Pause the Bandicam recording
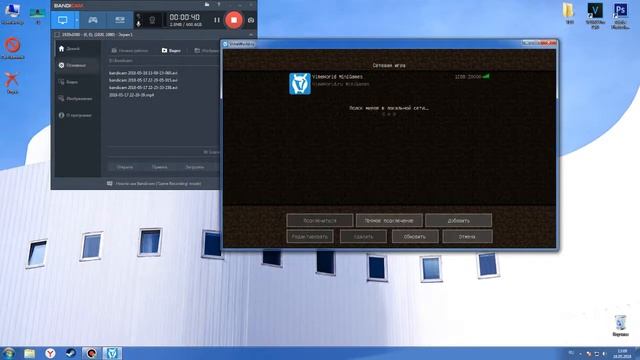Viewport: 640px width, 360px height. click(217, 20)
